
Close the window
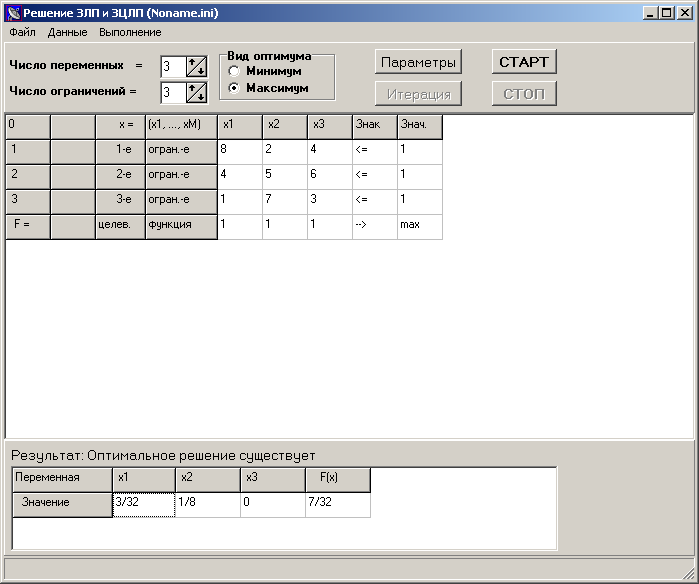[685, 13]
